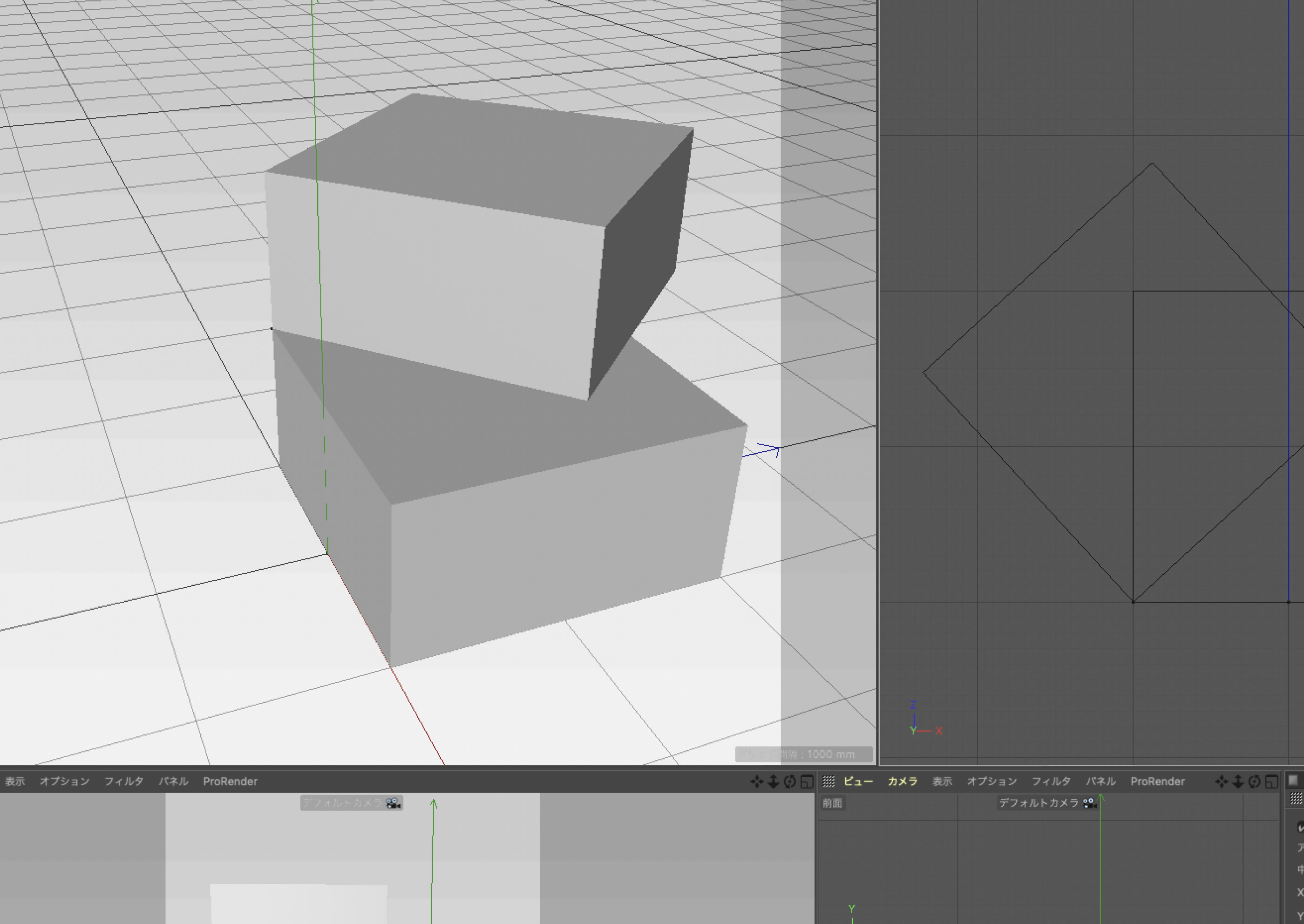
Task: Click the 前面 view name label
Action: pos(832,803)
